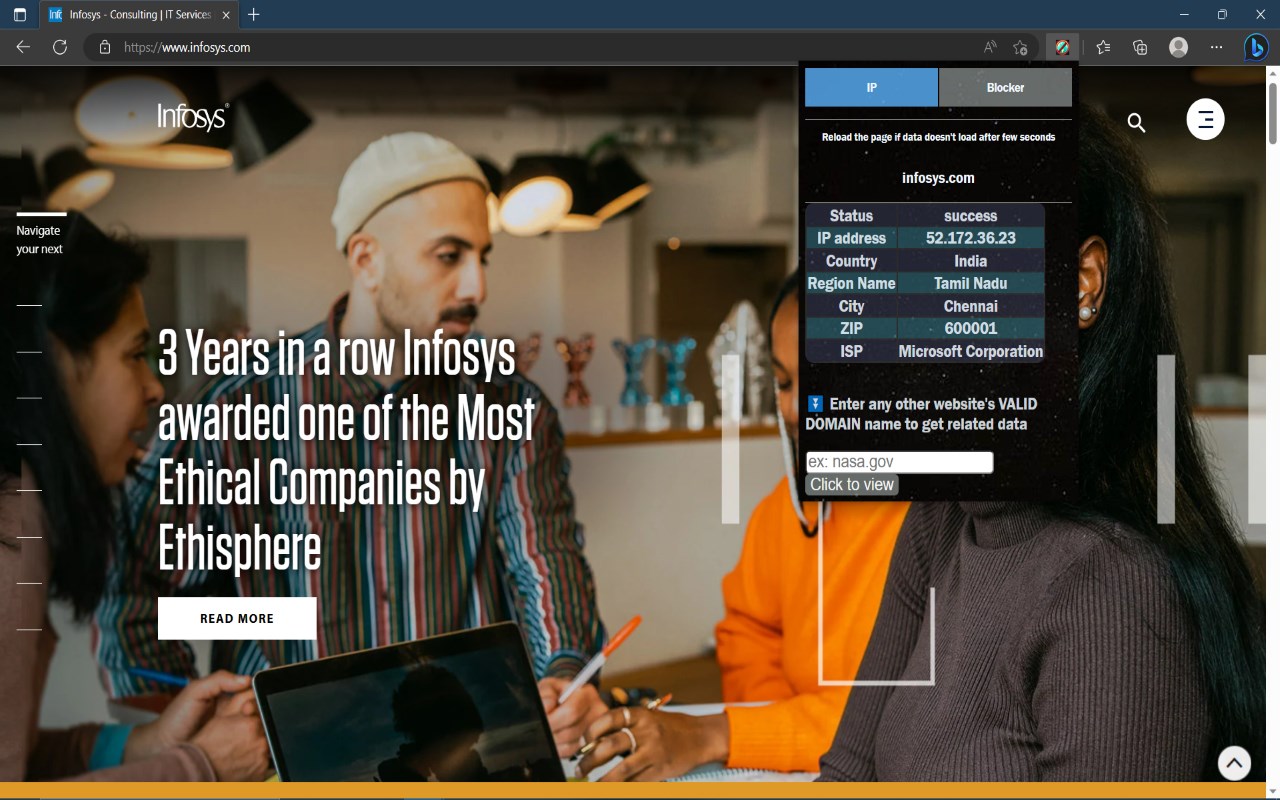
Task: Click the hero headline about Ethisphere
Action: [347, 451]
